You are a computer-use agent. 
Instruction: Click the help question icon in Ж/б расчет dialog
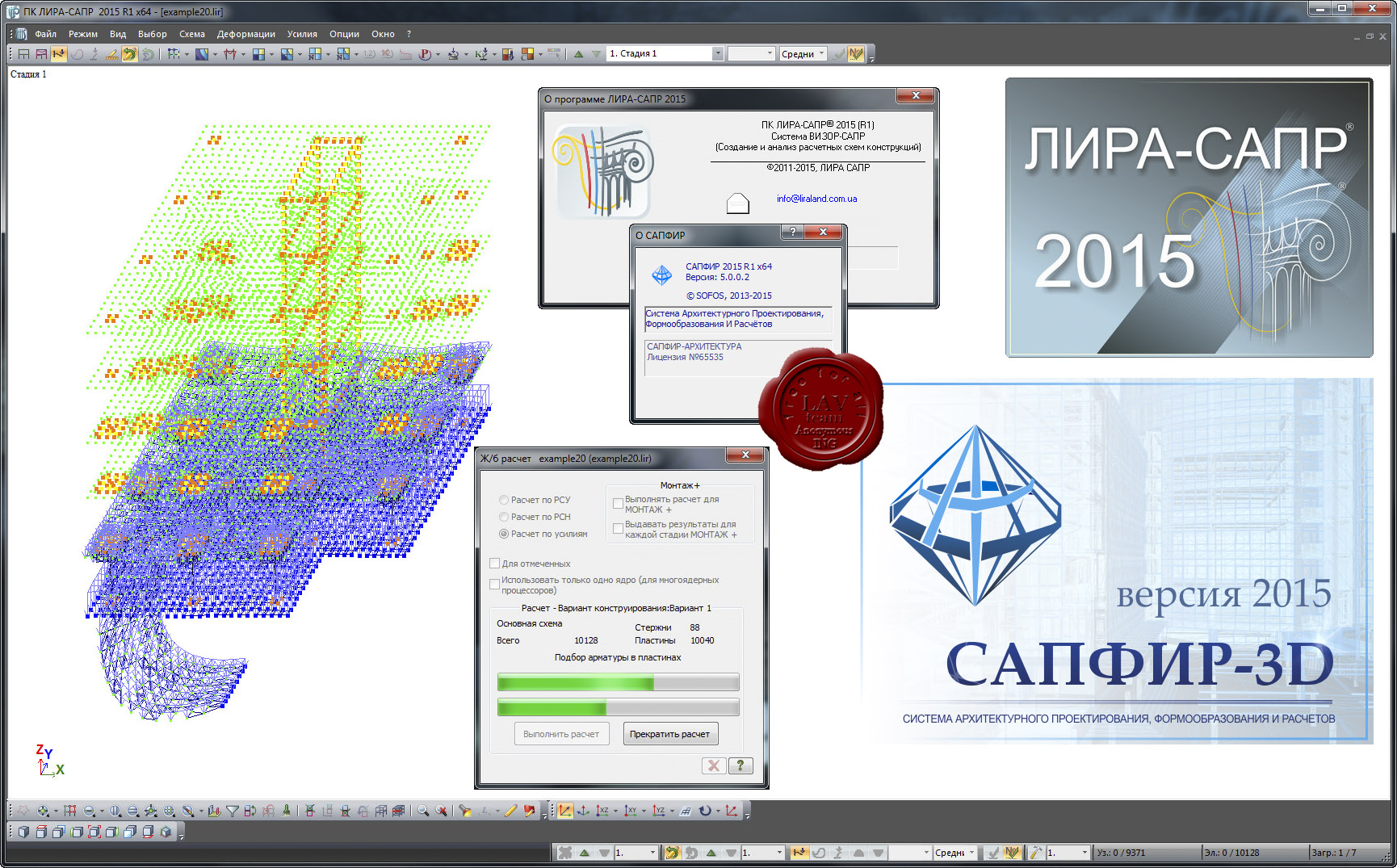coord(740,765)
